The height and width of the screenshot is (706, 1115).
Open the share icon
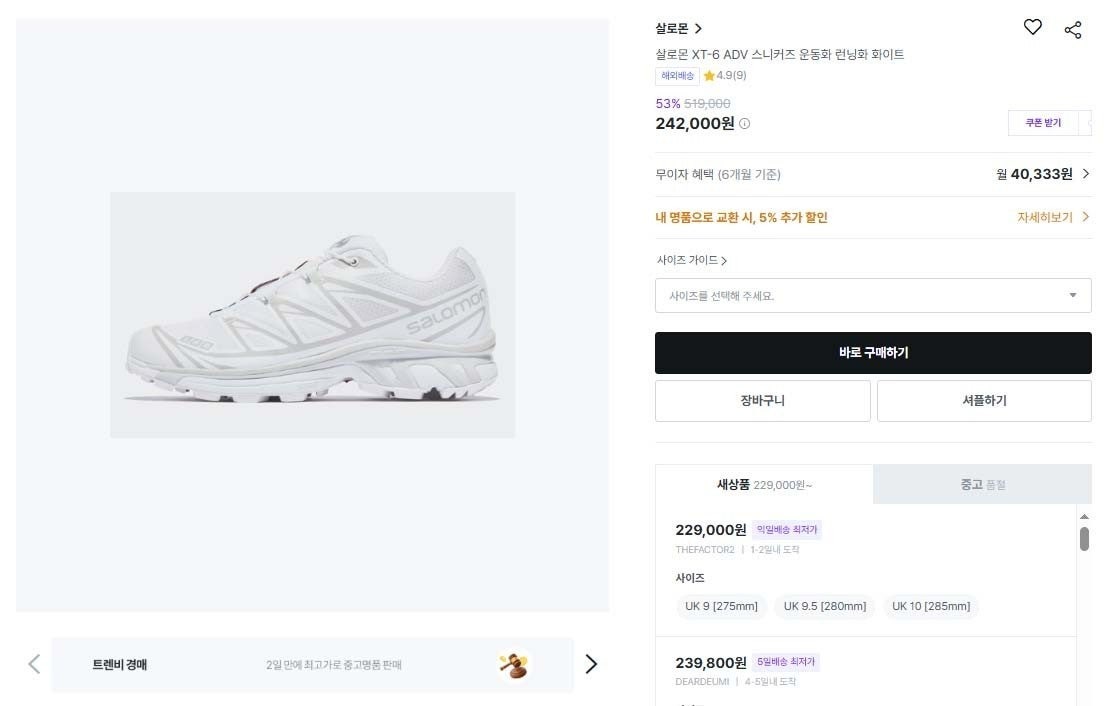tap(1073, 28)
